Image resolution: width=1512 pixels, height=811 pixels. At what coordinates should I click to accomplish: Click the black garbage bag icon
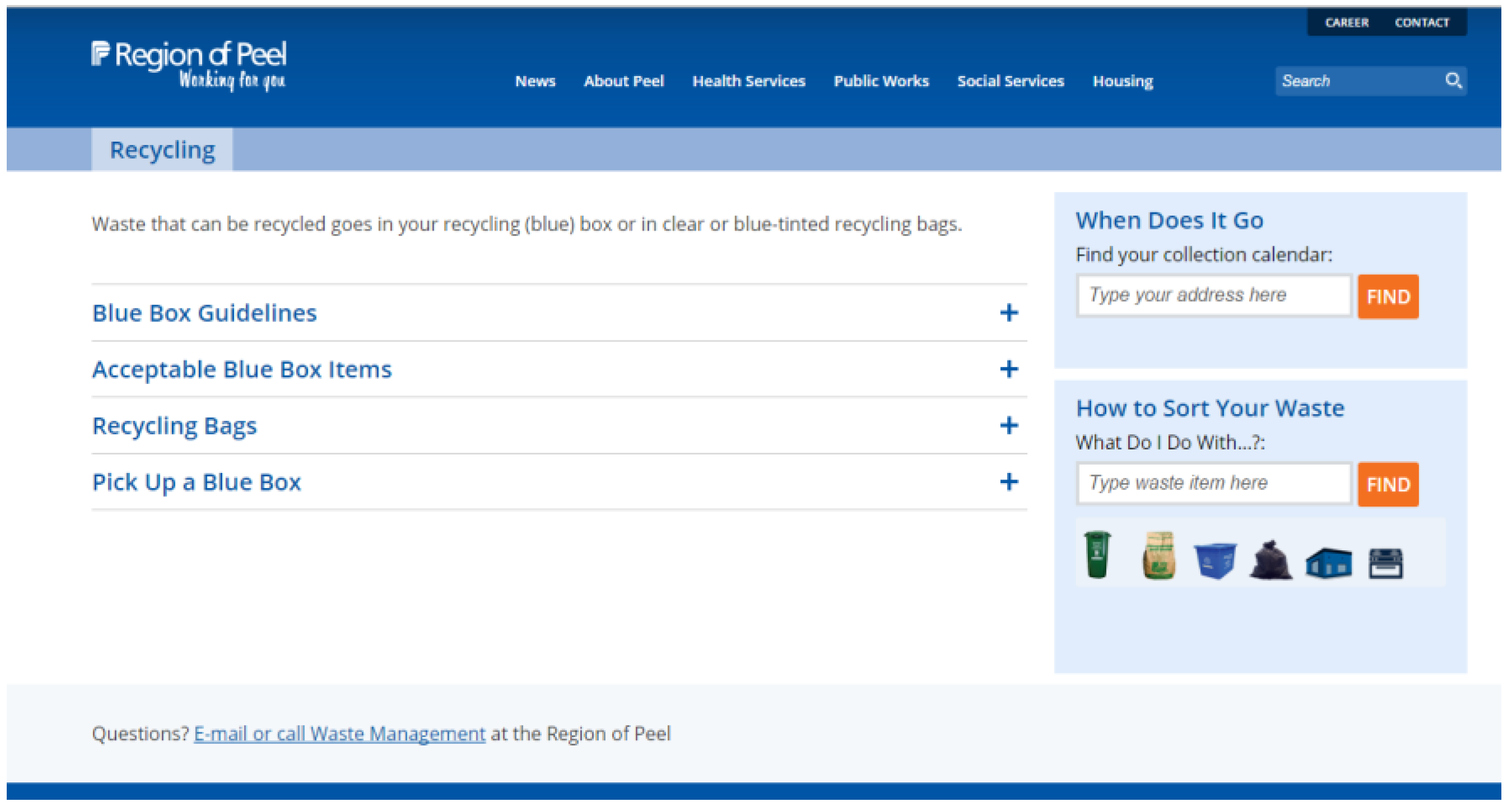click(1271, 561)
